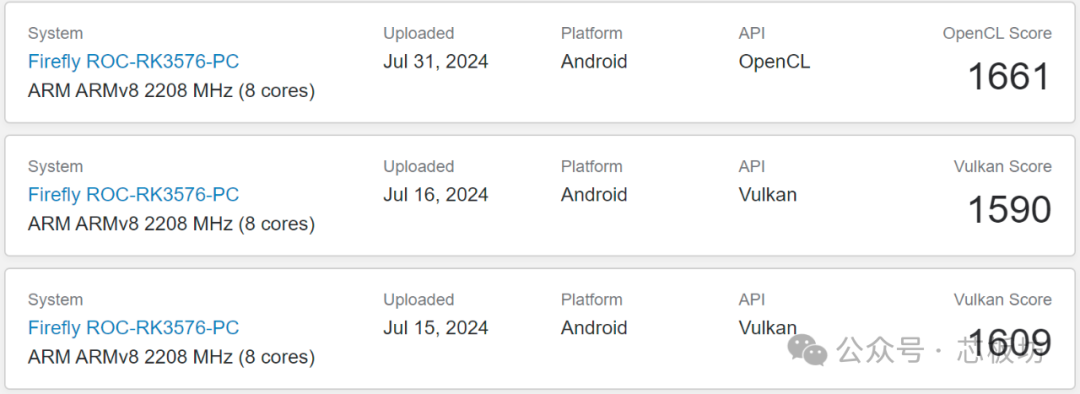Click the OpenCL Score column label
Image resolution: width=1080 pixels, height=394 pixels.
click(x=997, y=33)
